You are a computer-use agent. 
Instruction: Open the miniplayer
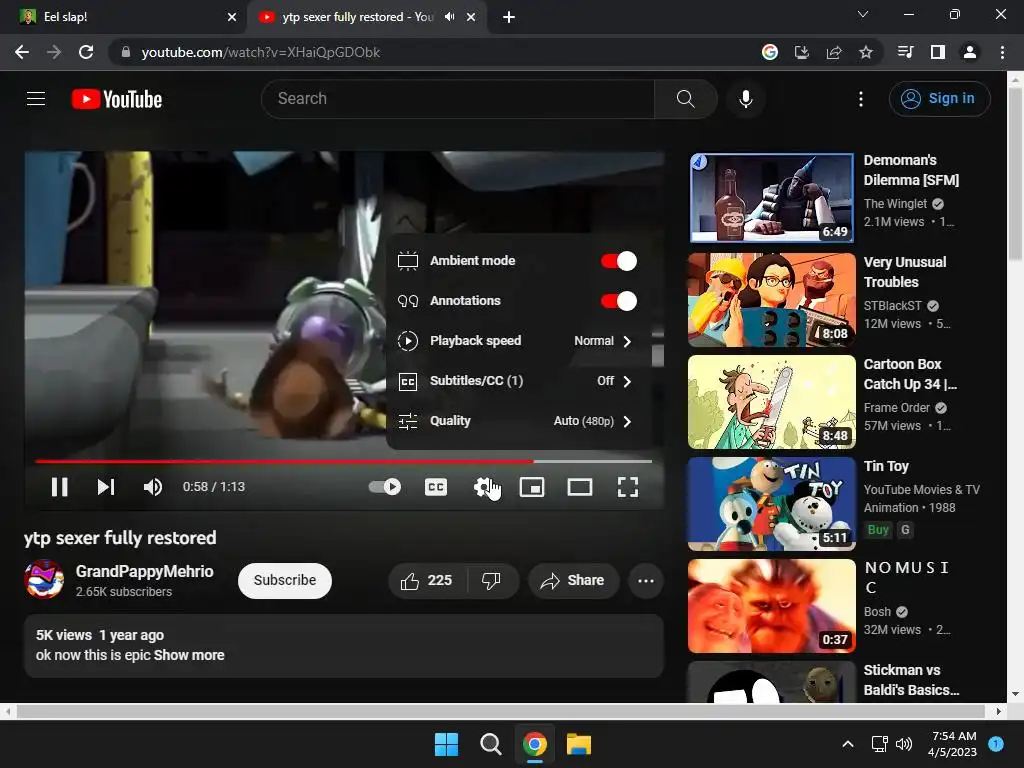coord(532,487)
